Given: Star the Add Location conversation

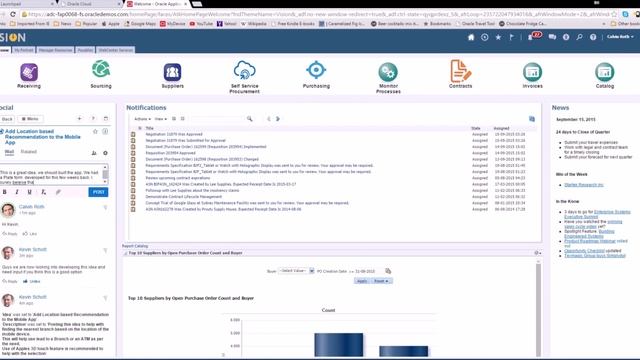Looking at the screenshot, I should point(96,131).
